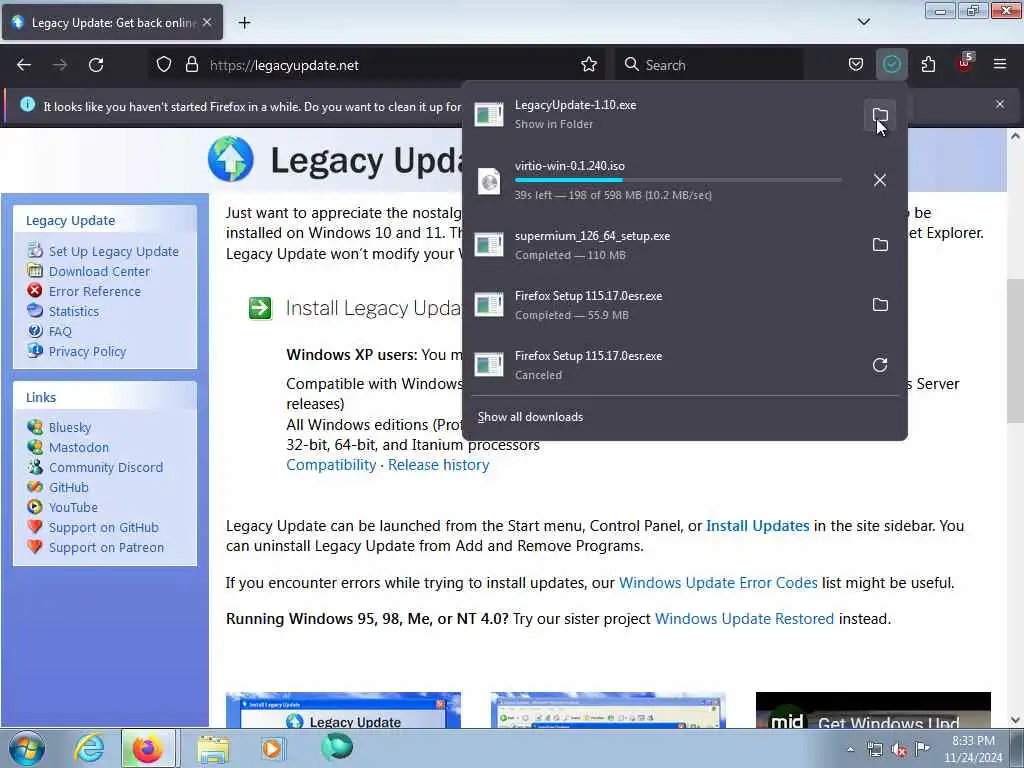
Task: Open the Supermium taskbar icon
Action: pos(337,747)
